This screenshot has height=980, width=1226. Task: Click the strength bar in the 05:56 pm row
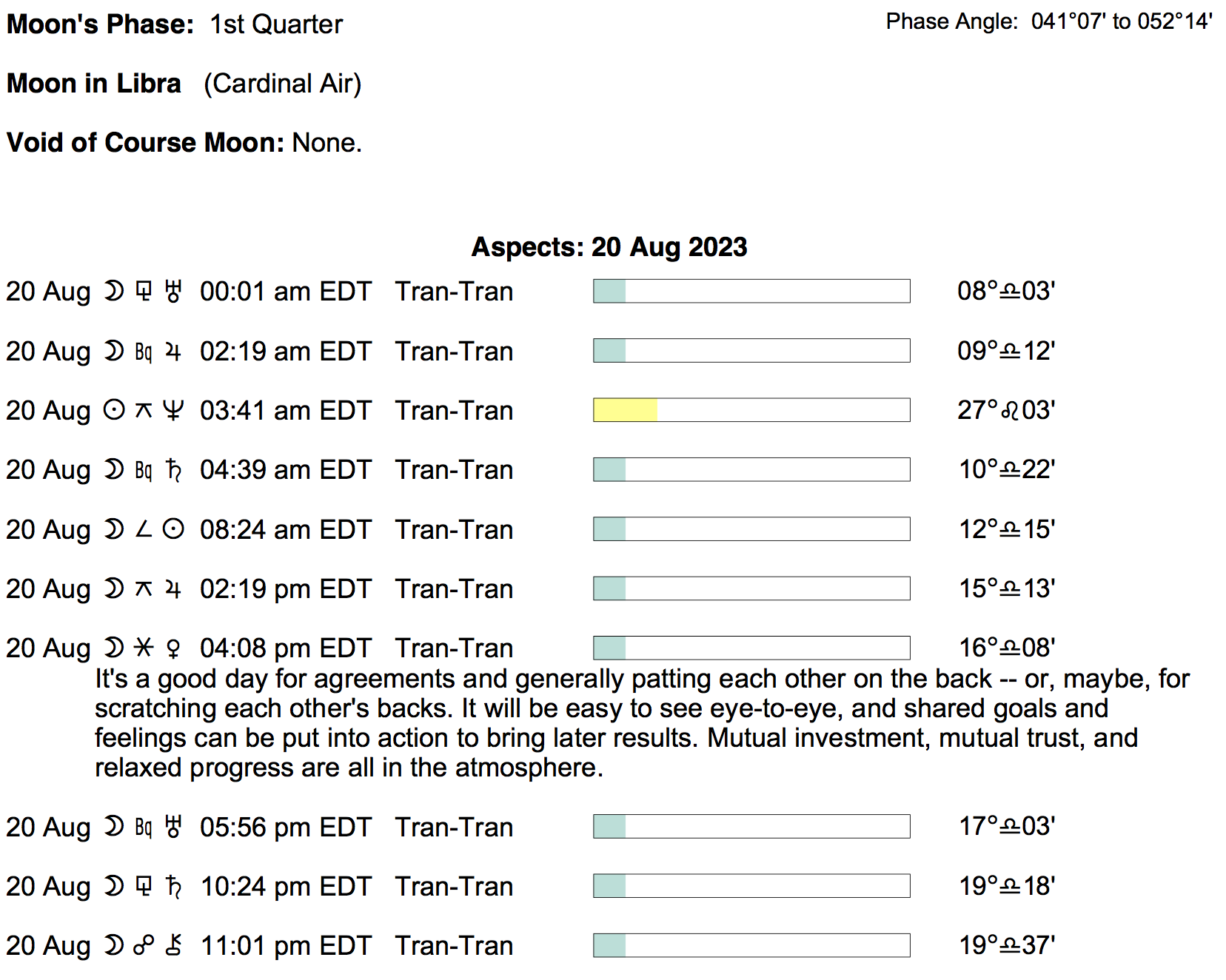point(751,827)
